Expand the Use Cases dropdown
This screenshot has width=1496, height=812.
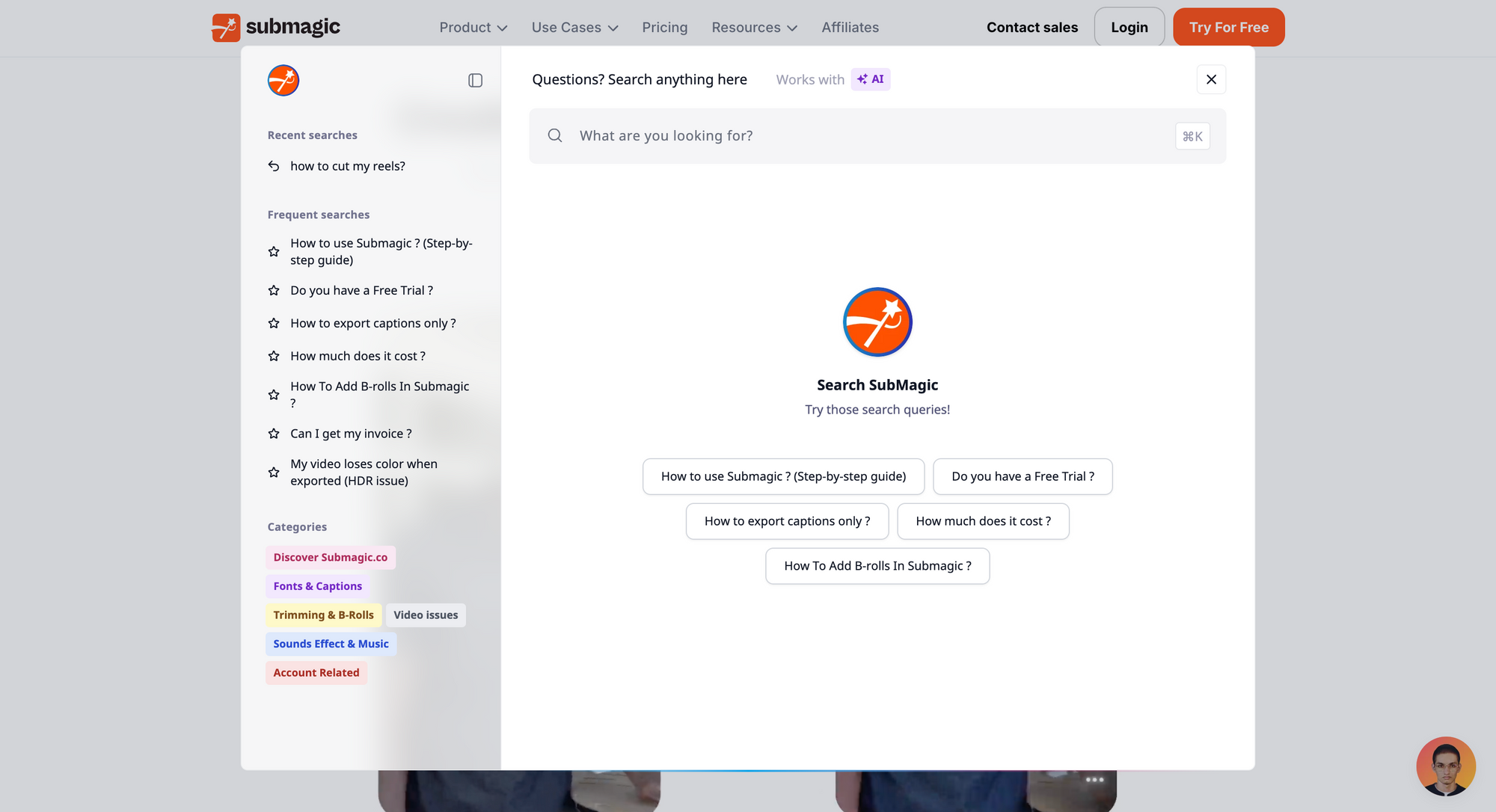click(x=574, y=28)
